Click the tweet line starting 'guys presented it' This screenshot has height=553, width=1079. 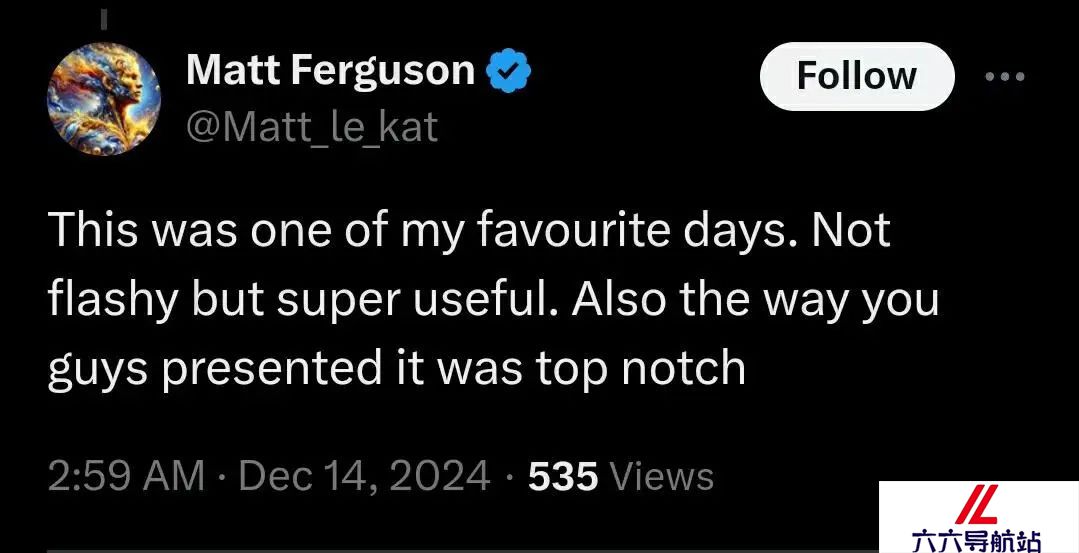coord(397,370)
